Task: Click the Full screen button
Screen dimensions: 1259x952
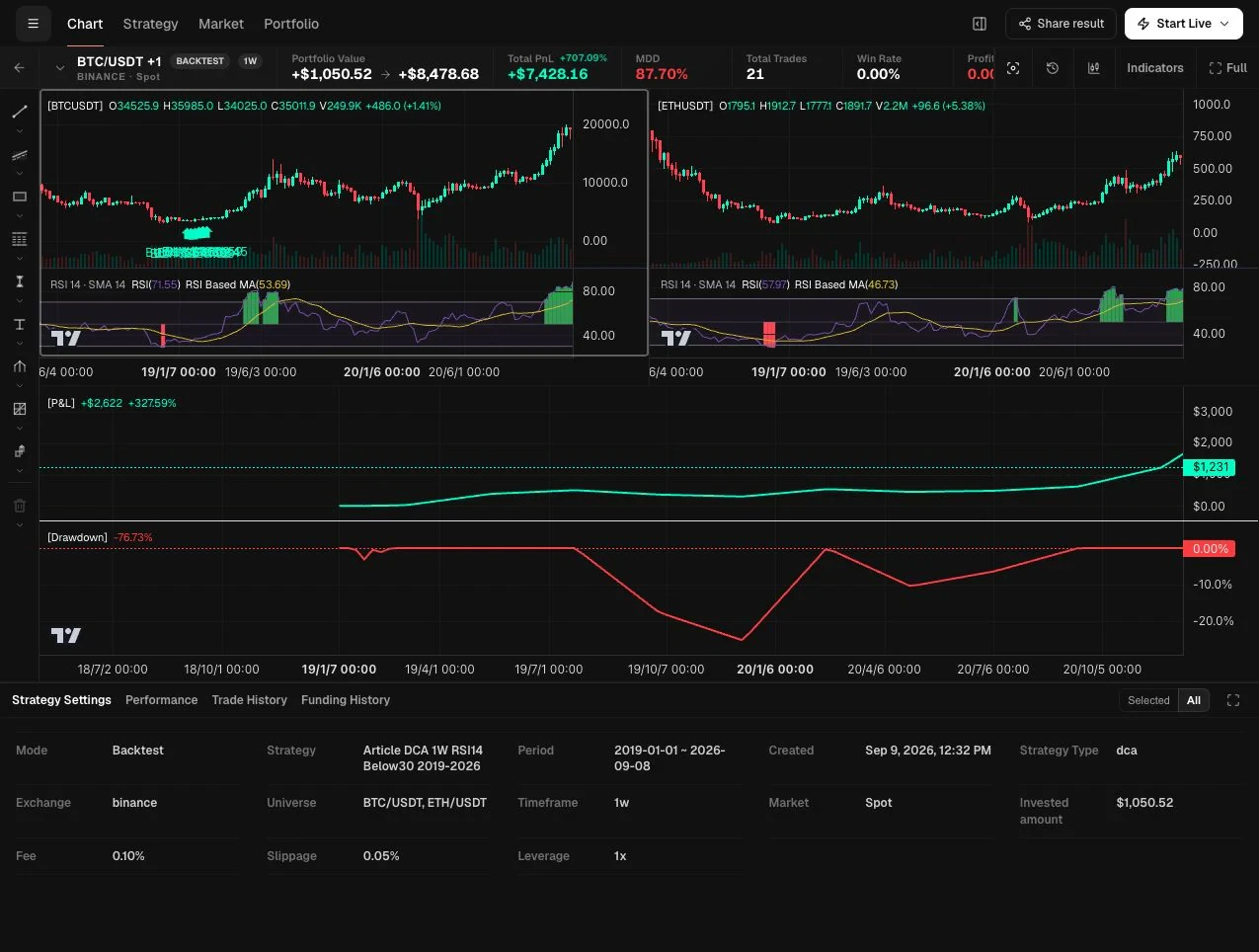Action: click(1227, 68)
